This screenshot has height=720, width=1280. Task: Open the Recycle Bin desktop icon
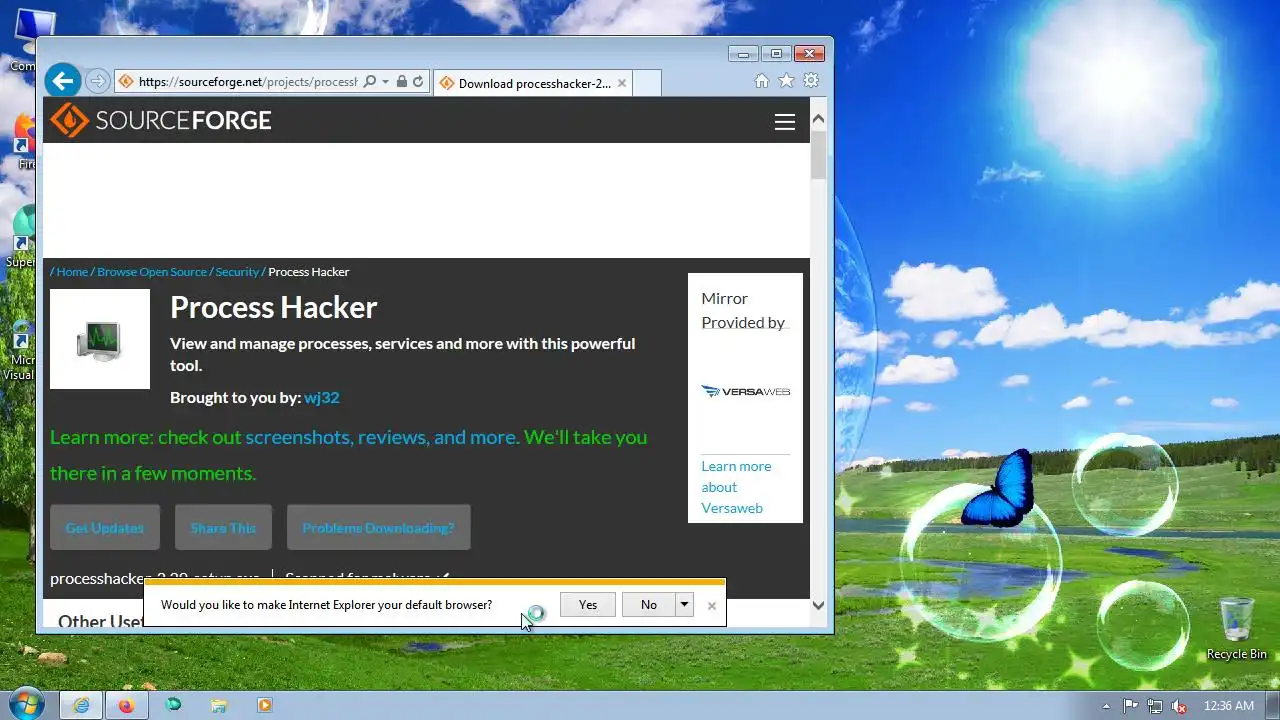(1237, 628)
